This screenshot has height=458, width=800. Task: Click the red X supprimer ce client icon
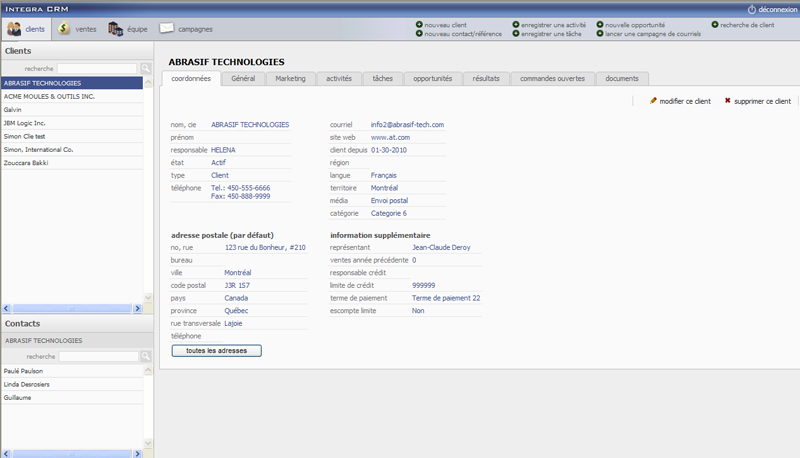(728, 101)
